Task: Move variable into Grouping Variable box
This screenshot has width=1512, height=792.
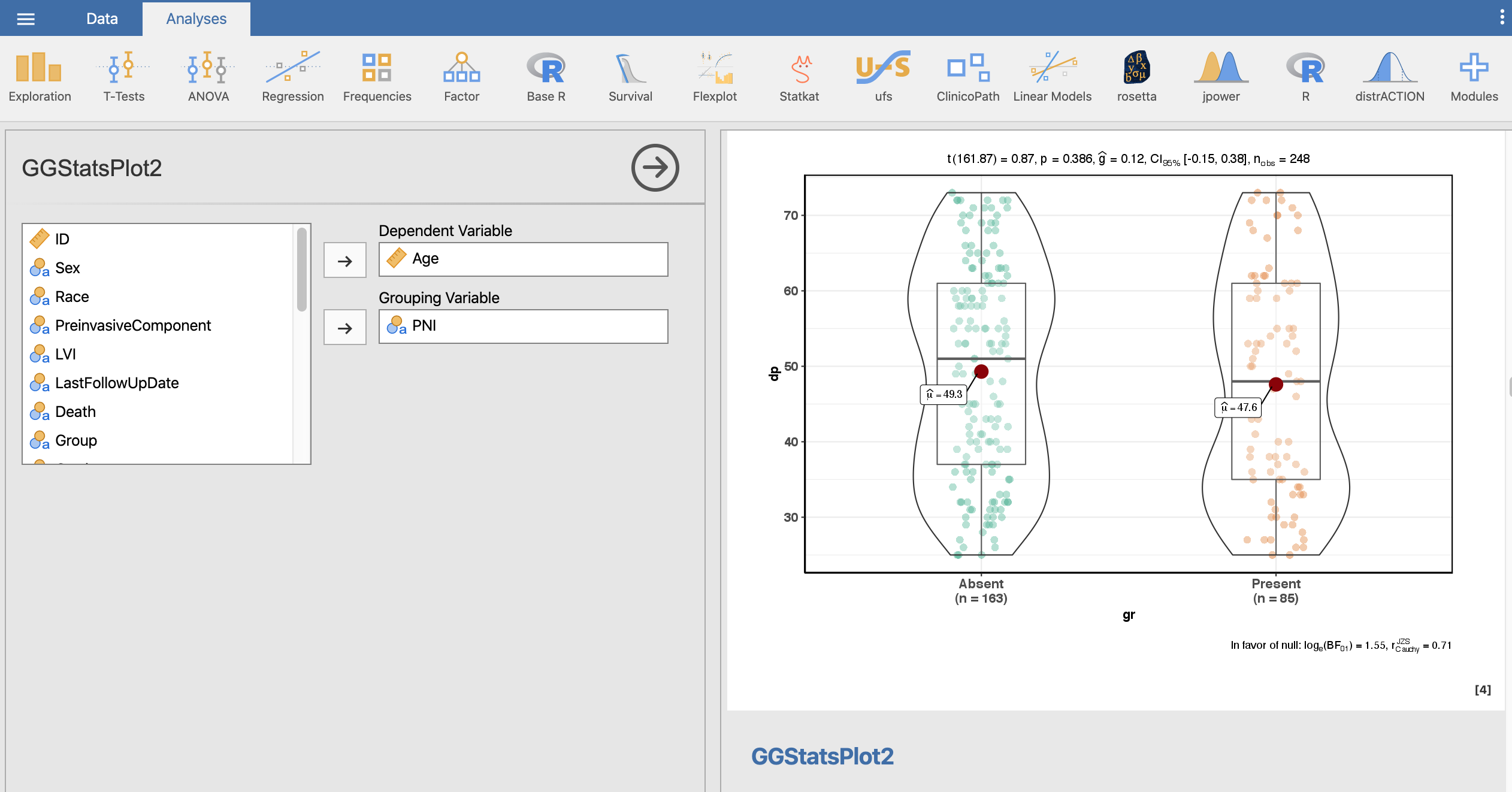Action: (344, 328)
